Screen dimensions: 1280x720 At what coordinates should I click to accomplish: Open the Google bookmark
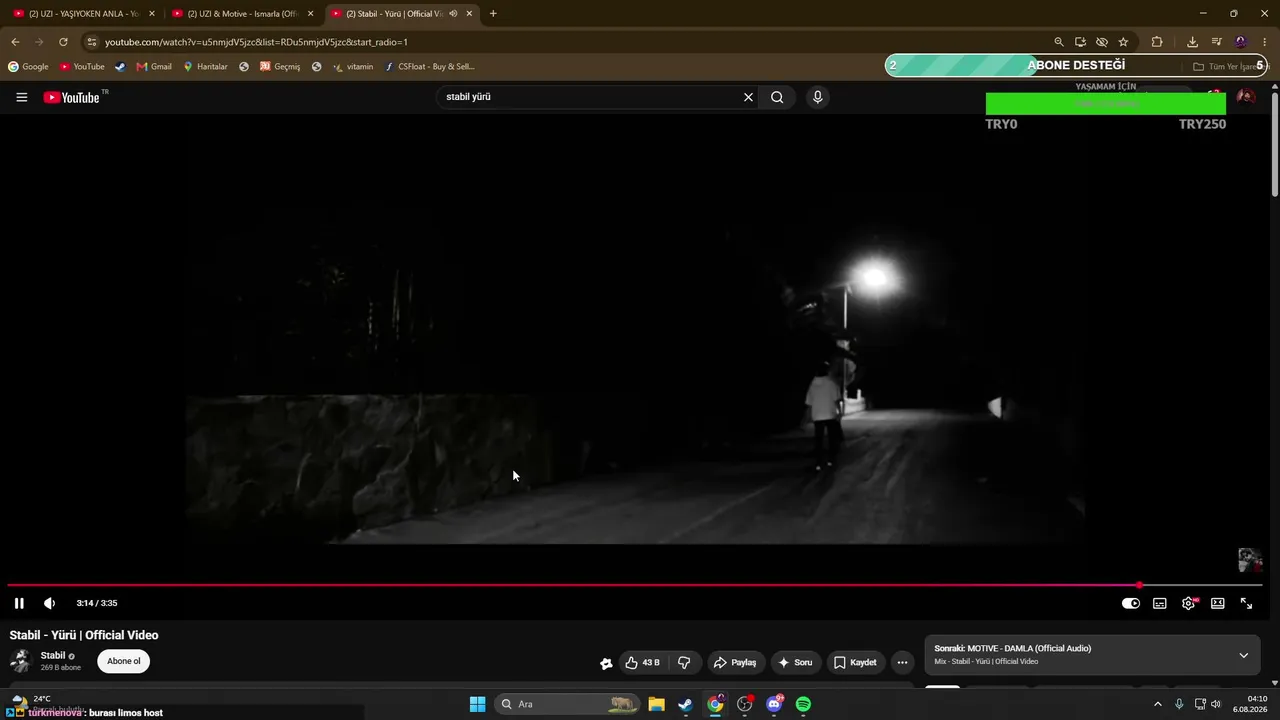pyautogui.click(x=28, y=67)
